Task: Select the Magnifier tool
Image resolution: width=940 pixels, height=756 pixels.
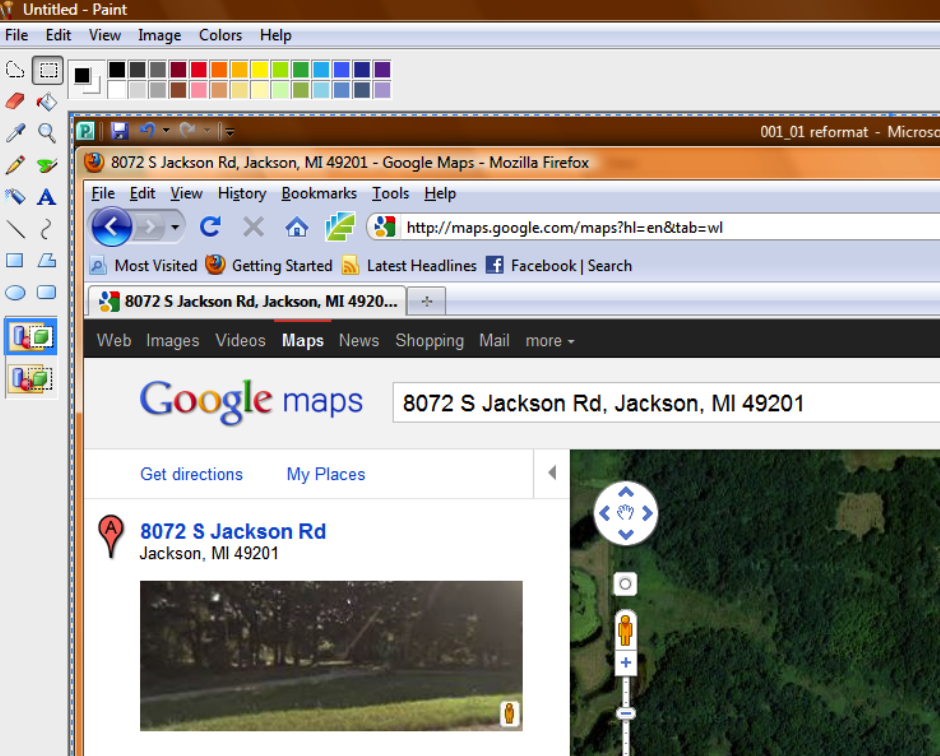Action: pyautogui.click(x=45, y=133)
